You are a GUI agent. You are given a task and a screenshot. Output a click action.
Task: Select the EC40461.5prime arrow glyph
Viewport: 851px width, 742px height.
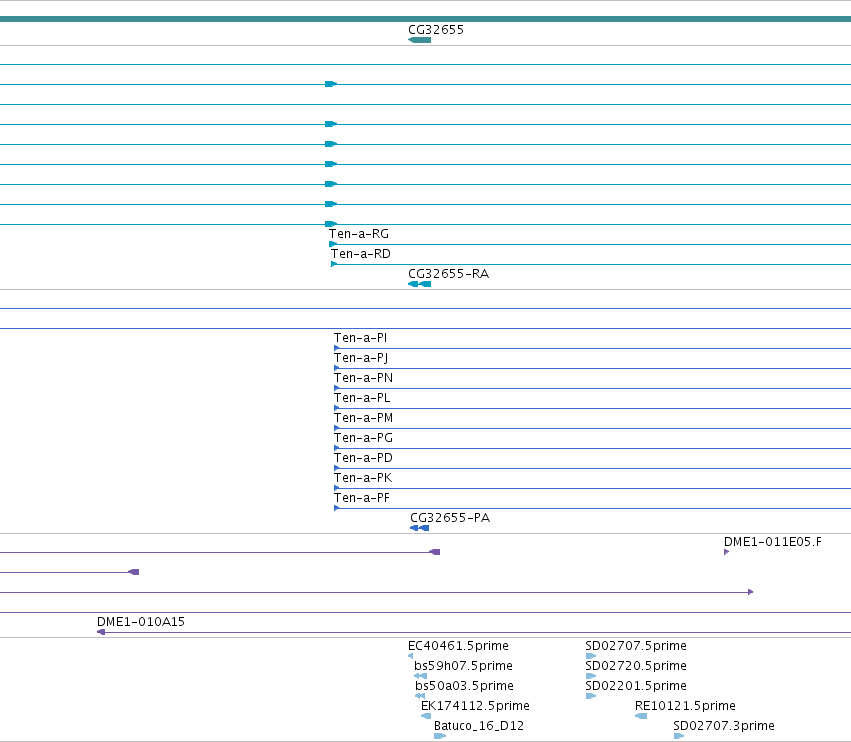coord(410,656)
